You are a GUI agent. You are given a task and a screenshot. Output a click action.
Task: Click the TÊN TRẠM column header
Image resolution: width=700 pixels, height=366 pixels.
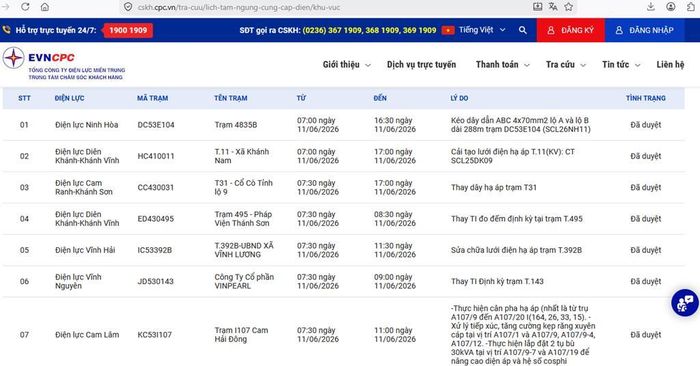pos(230,98)
